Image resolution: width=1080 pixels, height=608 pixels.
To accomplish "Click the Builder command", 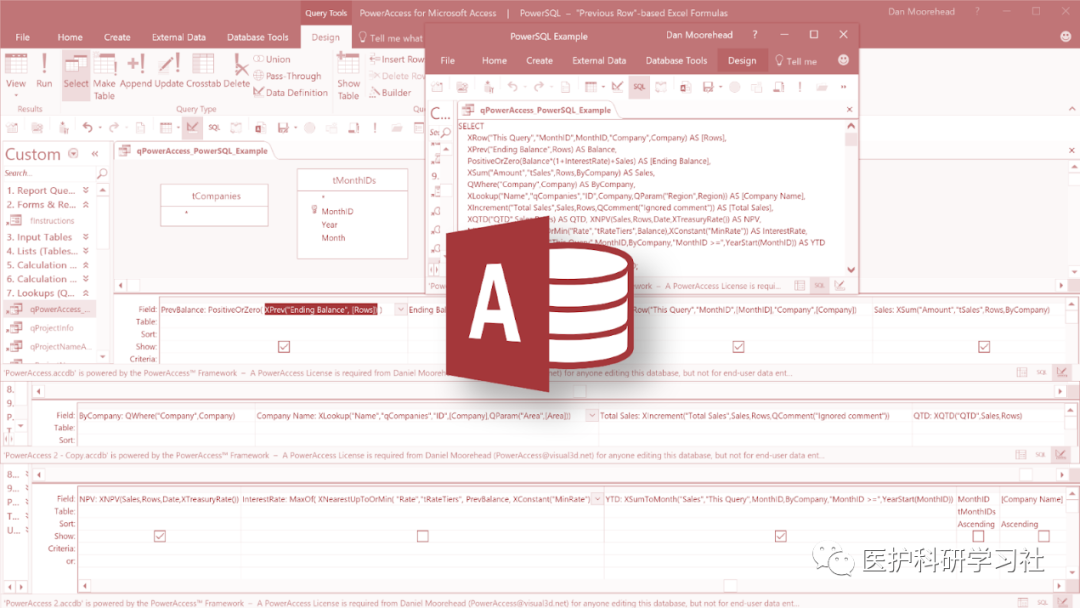I will tap(390, 92).
